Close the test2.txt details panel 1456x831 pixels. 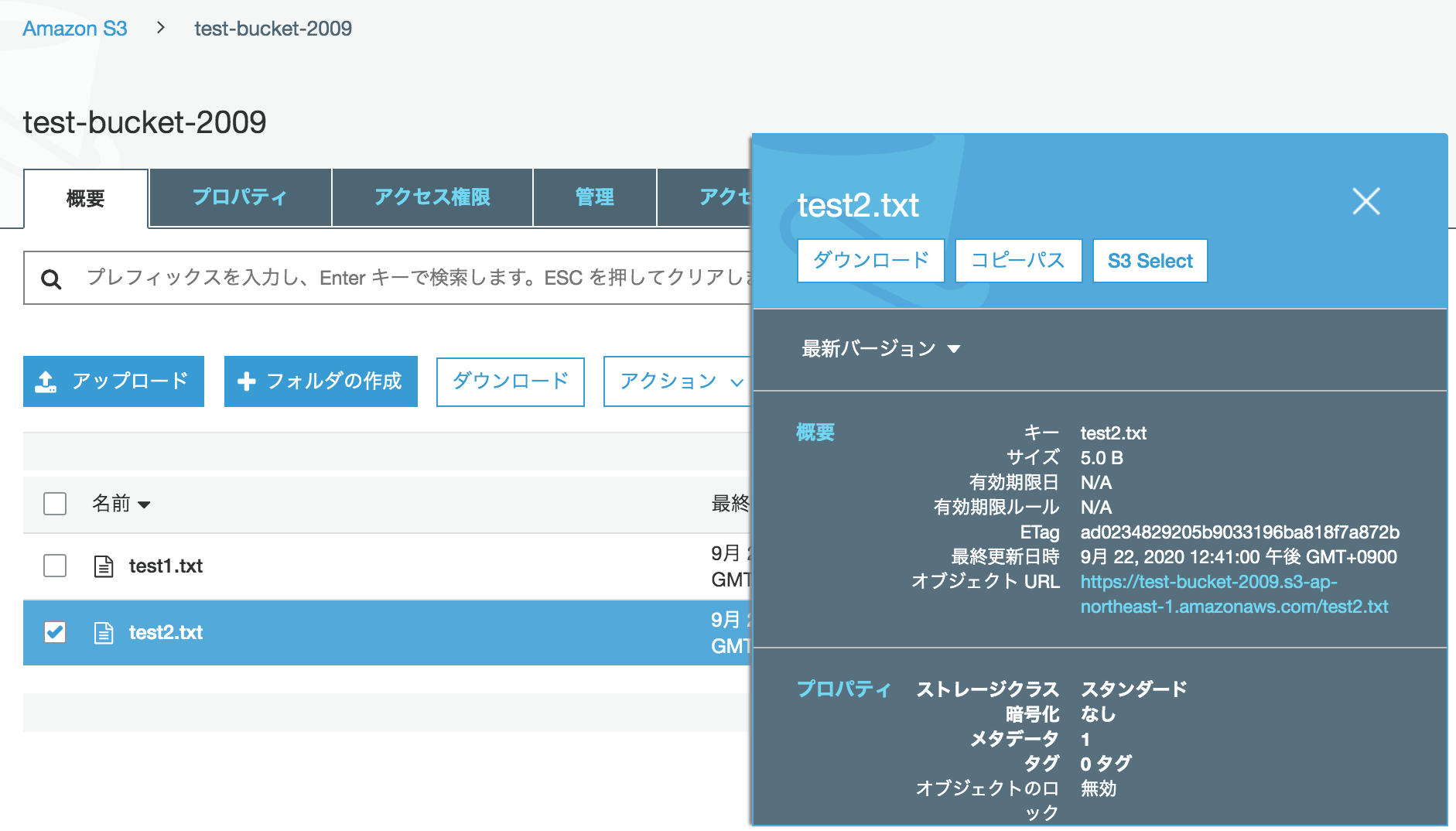click(x=1365, y=201)
